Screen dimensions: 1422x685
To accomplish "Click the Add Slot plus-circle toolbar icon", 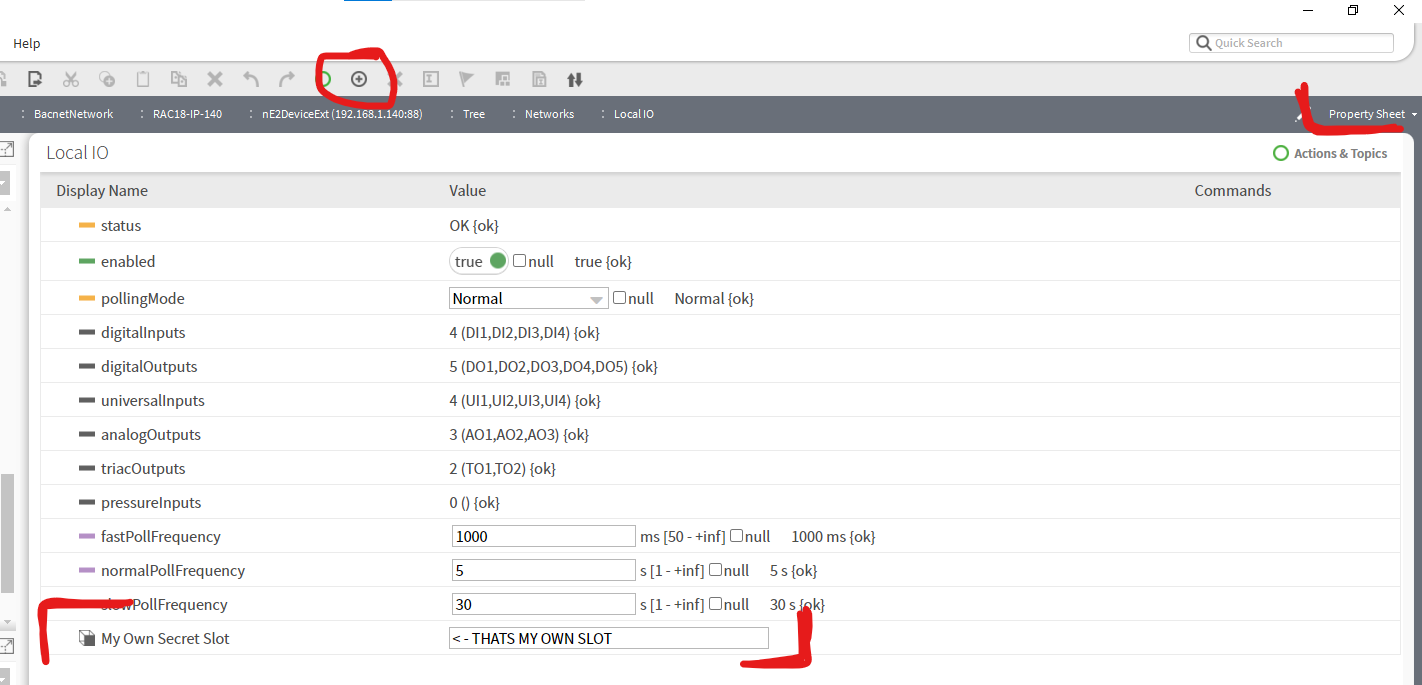I will [359, 79].
